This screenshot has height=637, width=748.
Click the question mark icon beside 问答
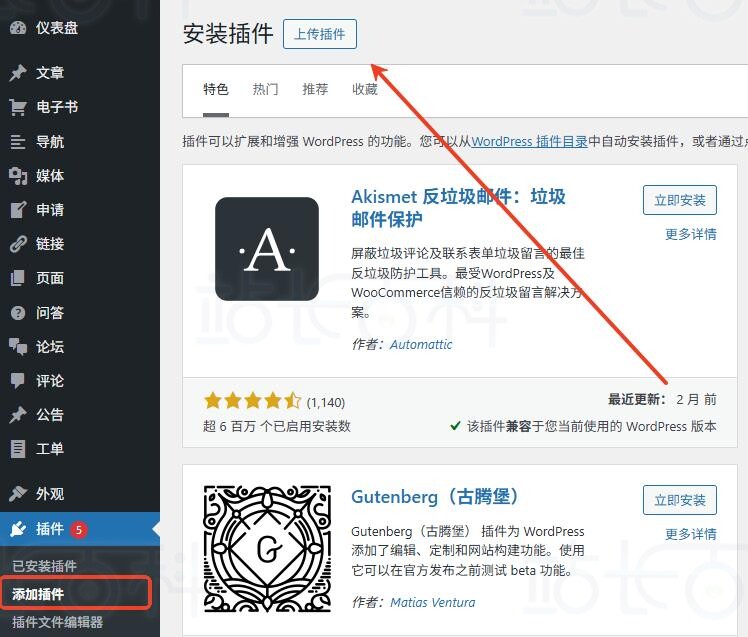click(x=18, y=313)
